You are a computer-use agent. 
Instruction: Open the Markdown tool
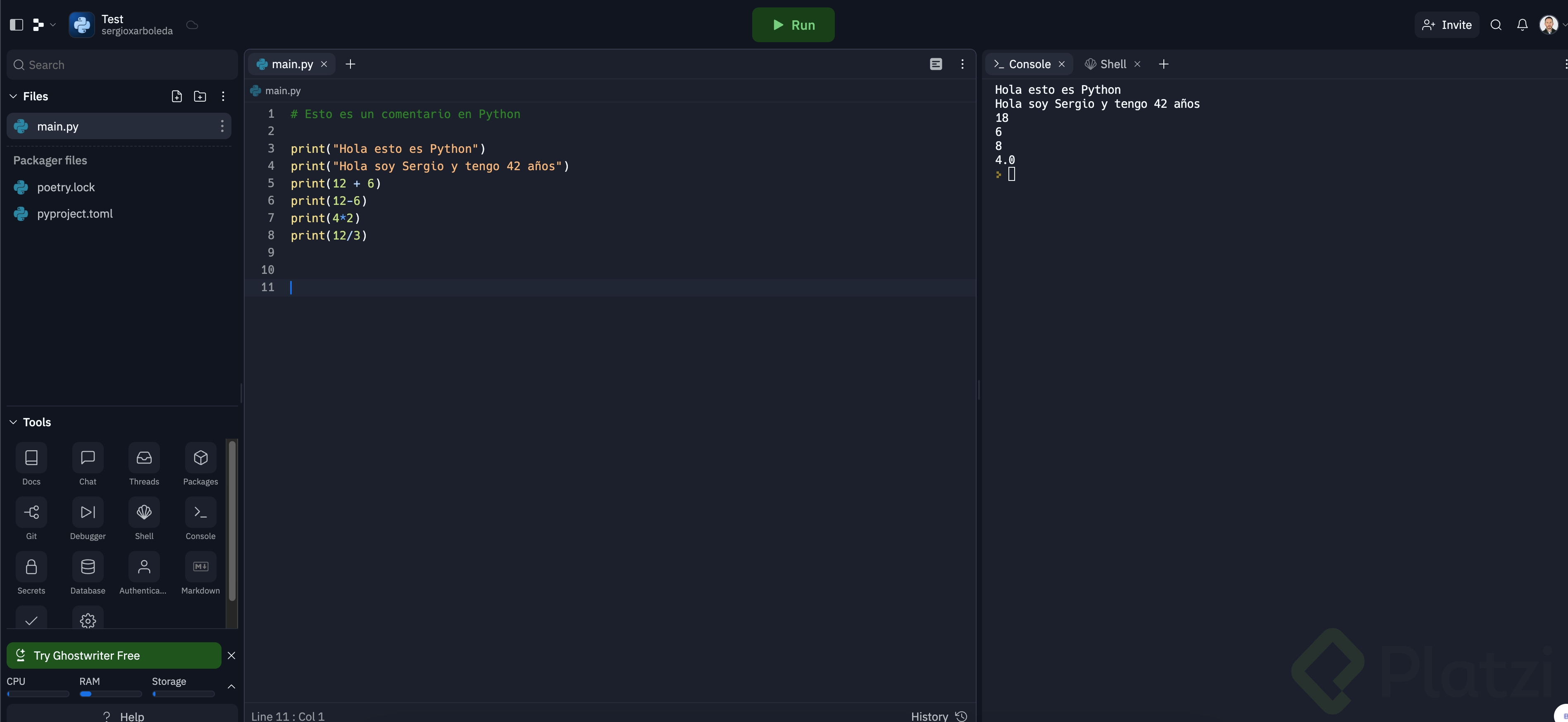click(200, 574)
